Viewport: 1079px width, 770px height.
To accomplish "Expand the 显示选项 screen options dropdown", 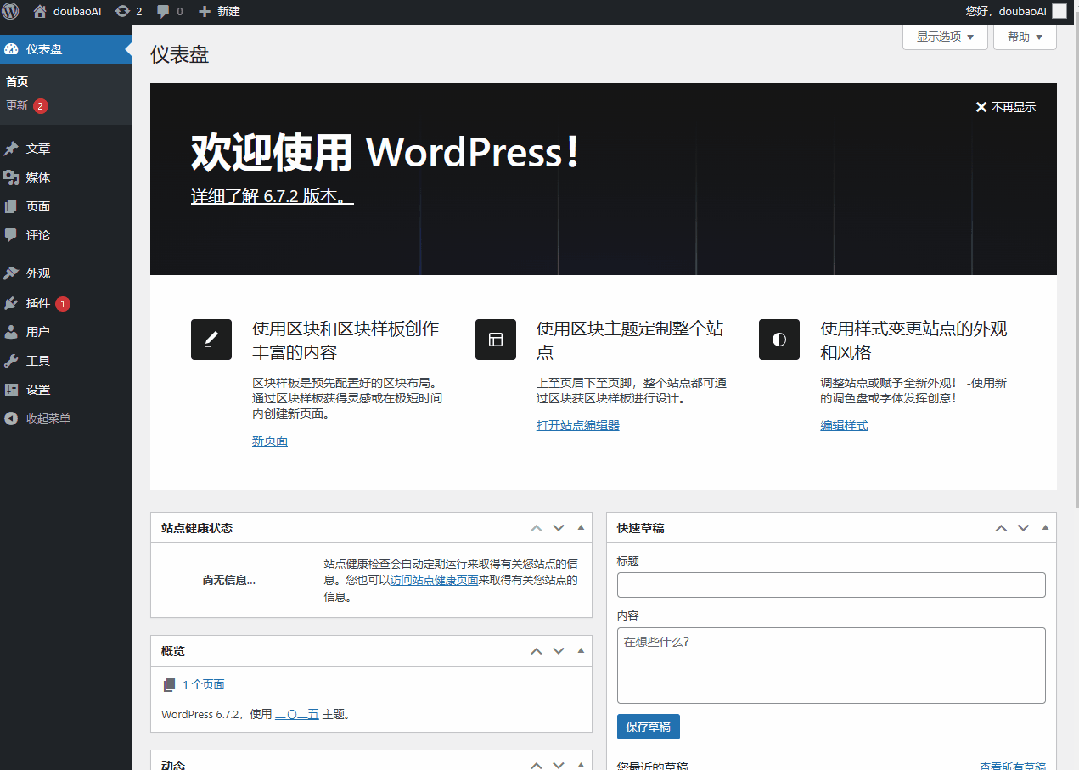I will 945,36.
